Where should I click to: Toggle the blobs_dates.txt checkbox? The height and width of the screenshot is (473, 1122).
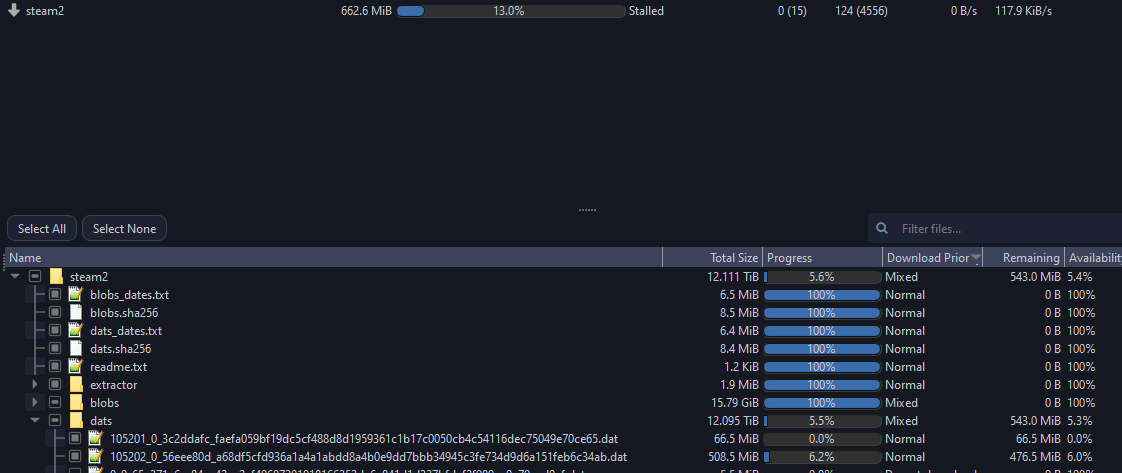[55, 295]
